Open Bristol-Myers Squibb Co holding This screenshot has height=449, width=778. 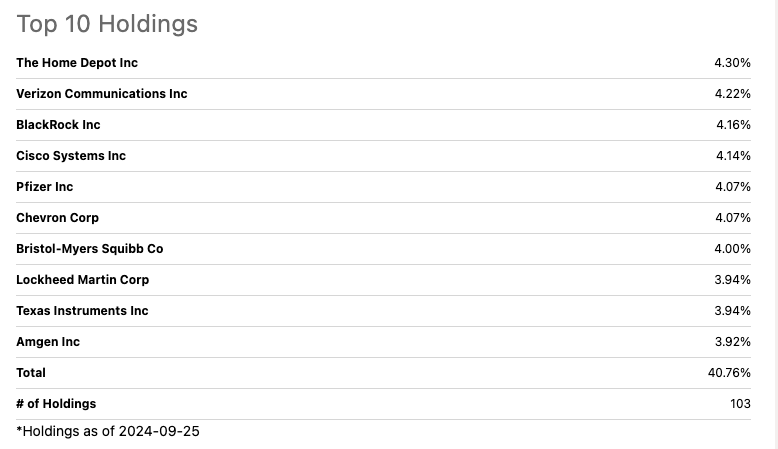click(x=90, y=249)
